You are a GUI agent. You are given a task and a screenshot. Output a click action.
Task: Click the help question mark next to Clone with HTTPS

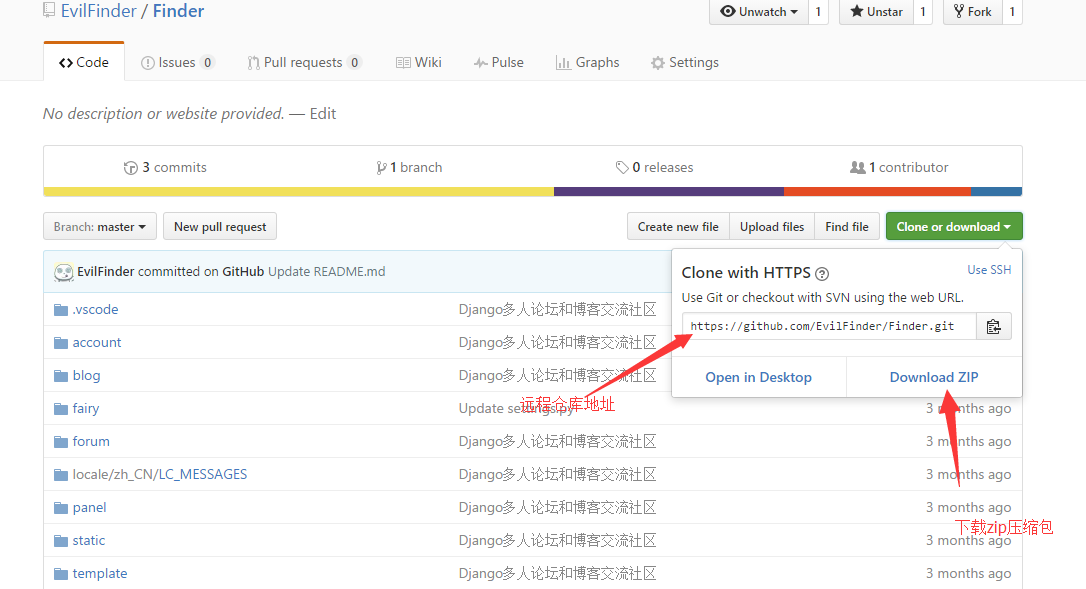tap(821, 274)
